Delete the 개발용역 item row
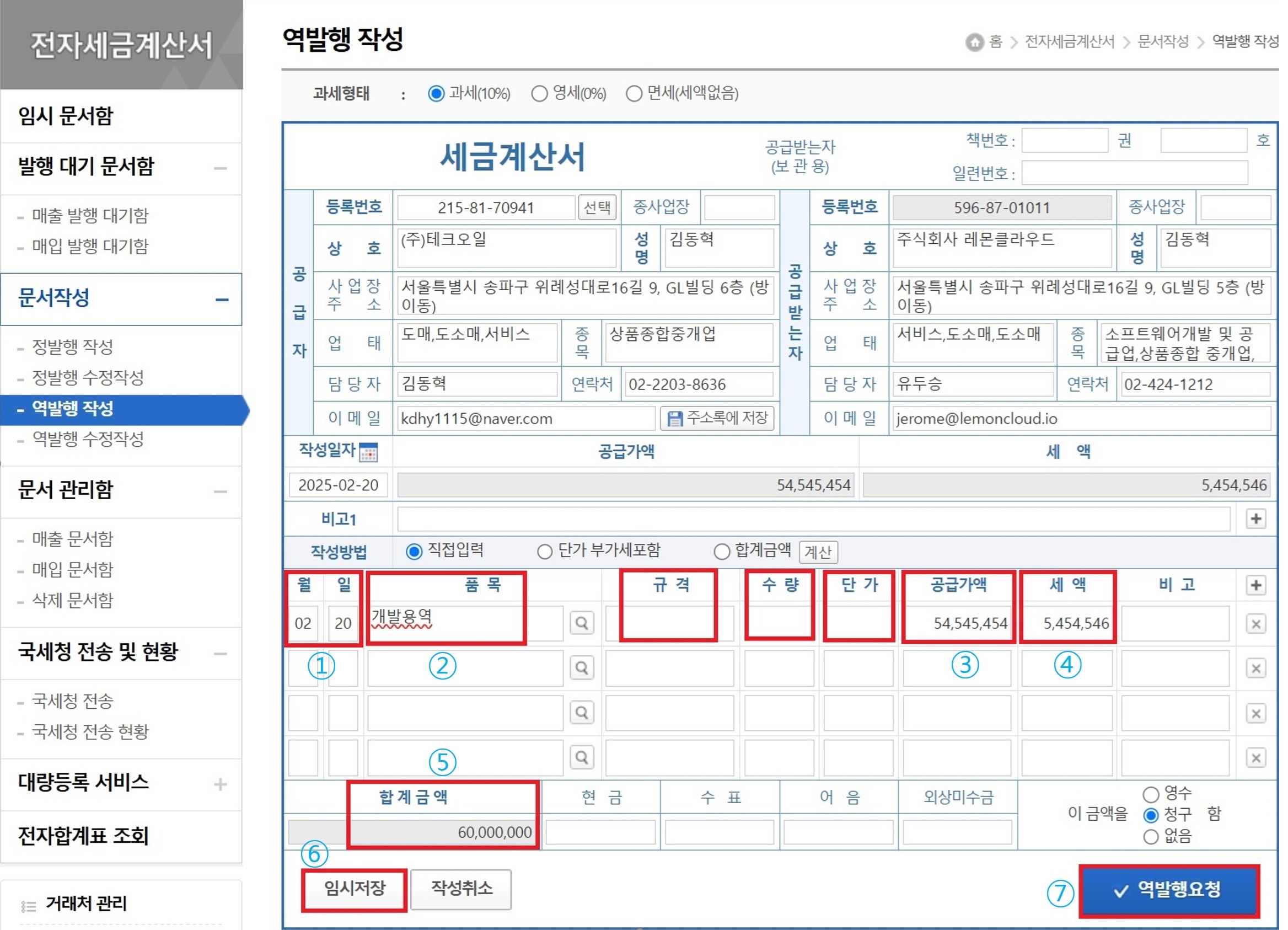1288x930 pixels. point(1256,624)
